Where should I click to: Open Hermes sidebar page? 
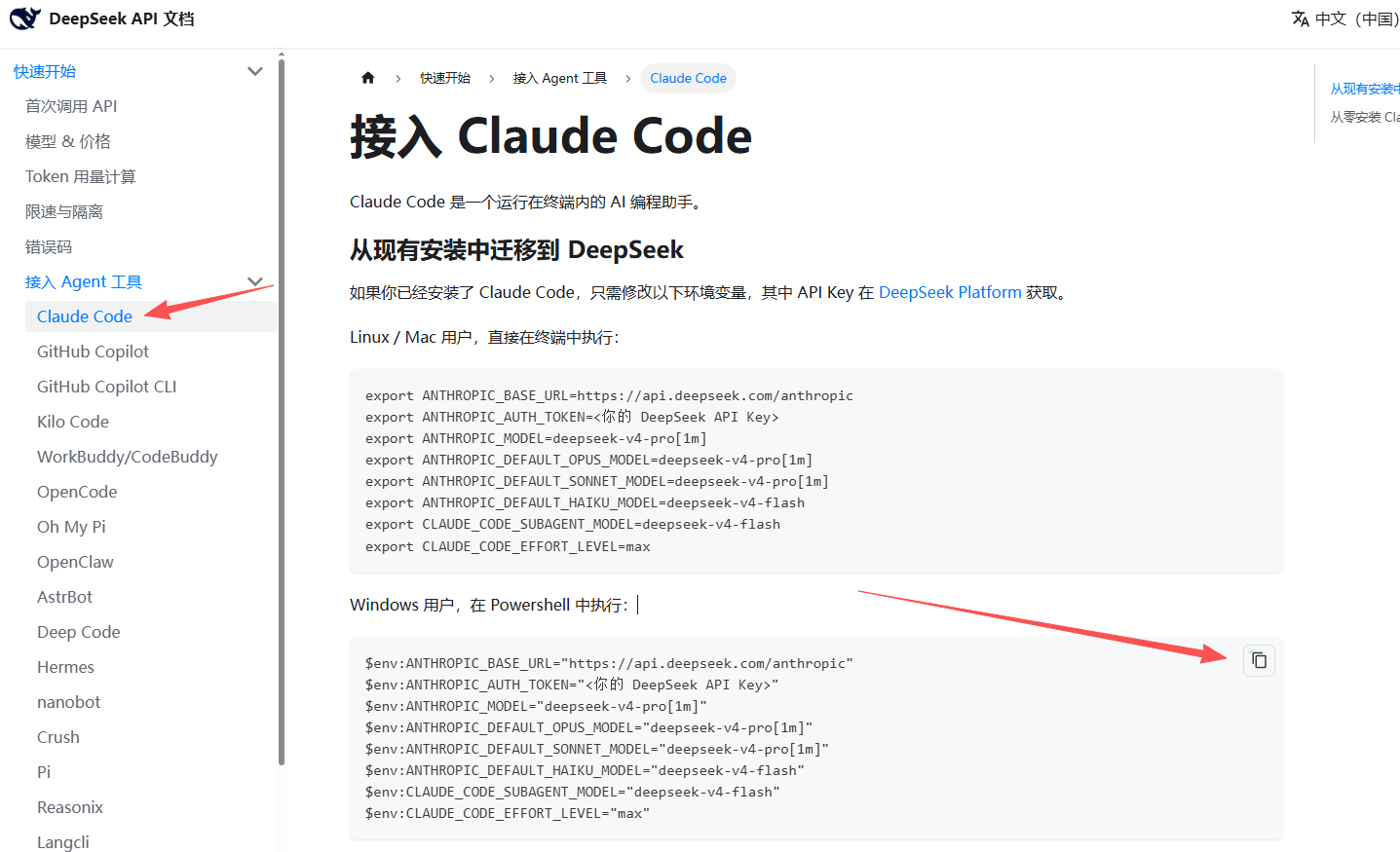(x=65, y=667)
